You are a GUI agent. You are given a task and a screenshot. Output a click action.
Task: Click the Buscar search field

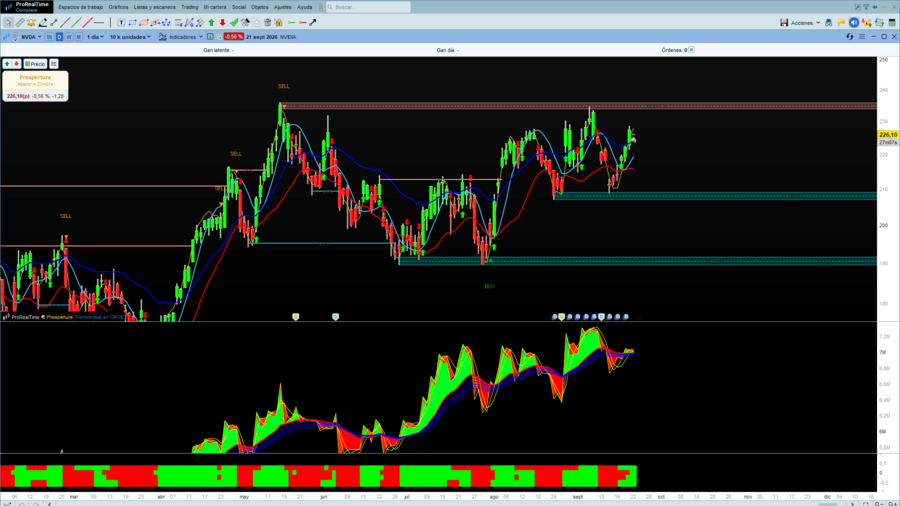pos(368,7)
